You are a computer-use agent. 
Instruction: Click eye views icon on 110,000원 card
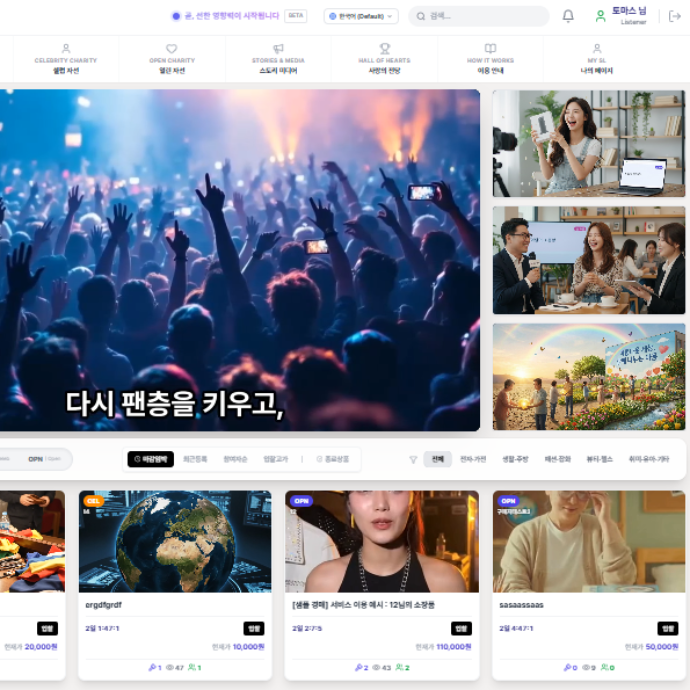(x=376, y=668)
